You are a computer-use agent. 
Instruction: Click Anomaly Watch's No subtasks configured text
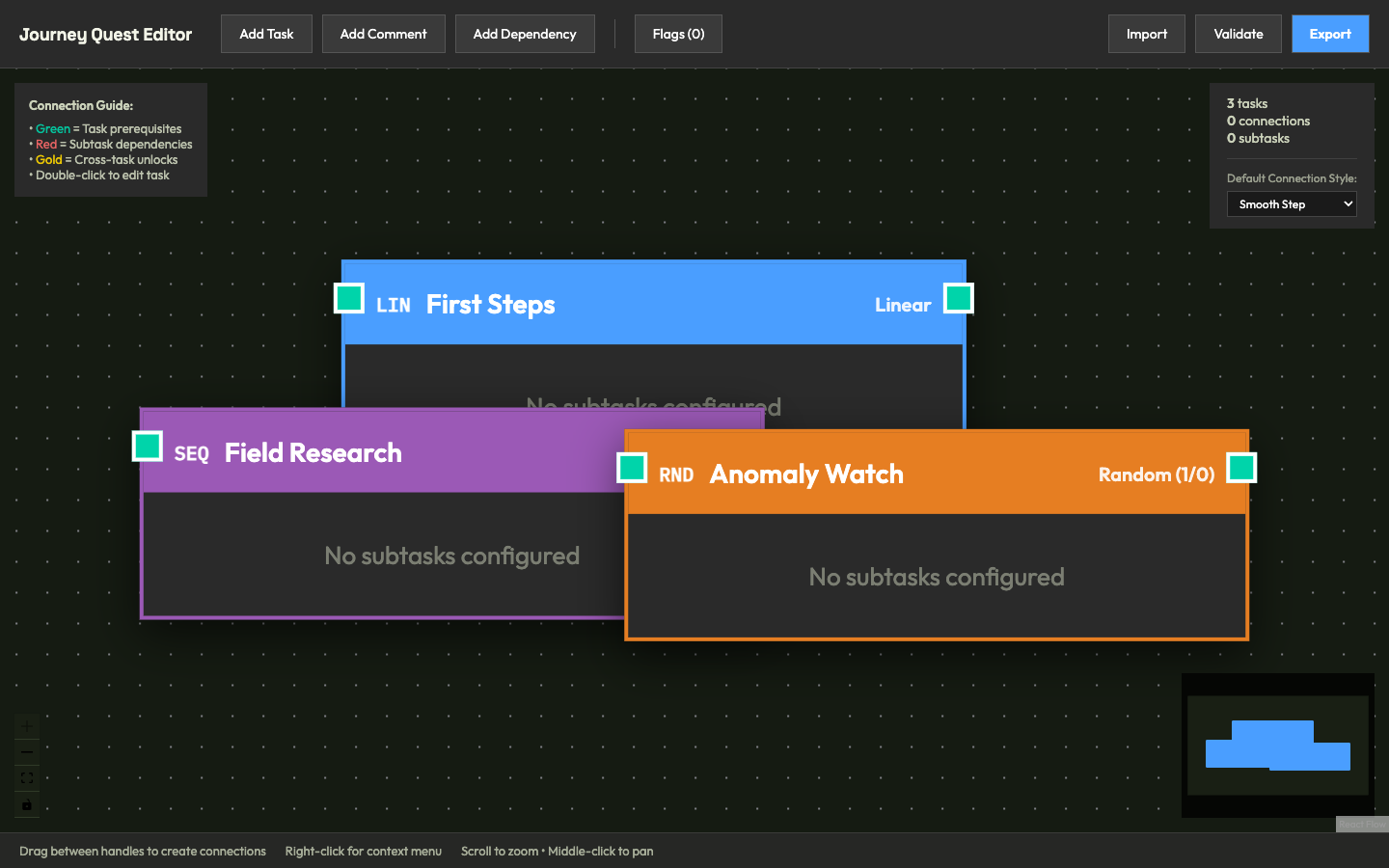pos(937,578)
